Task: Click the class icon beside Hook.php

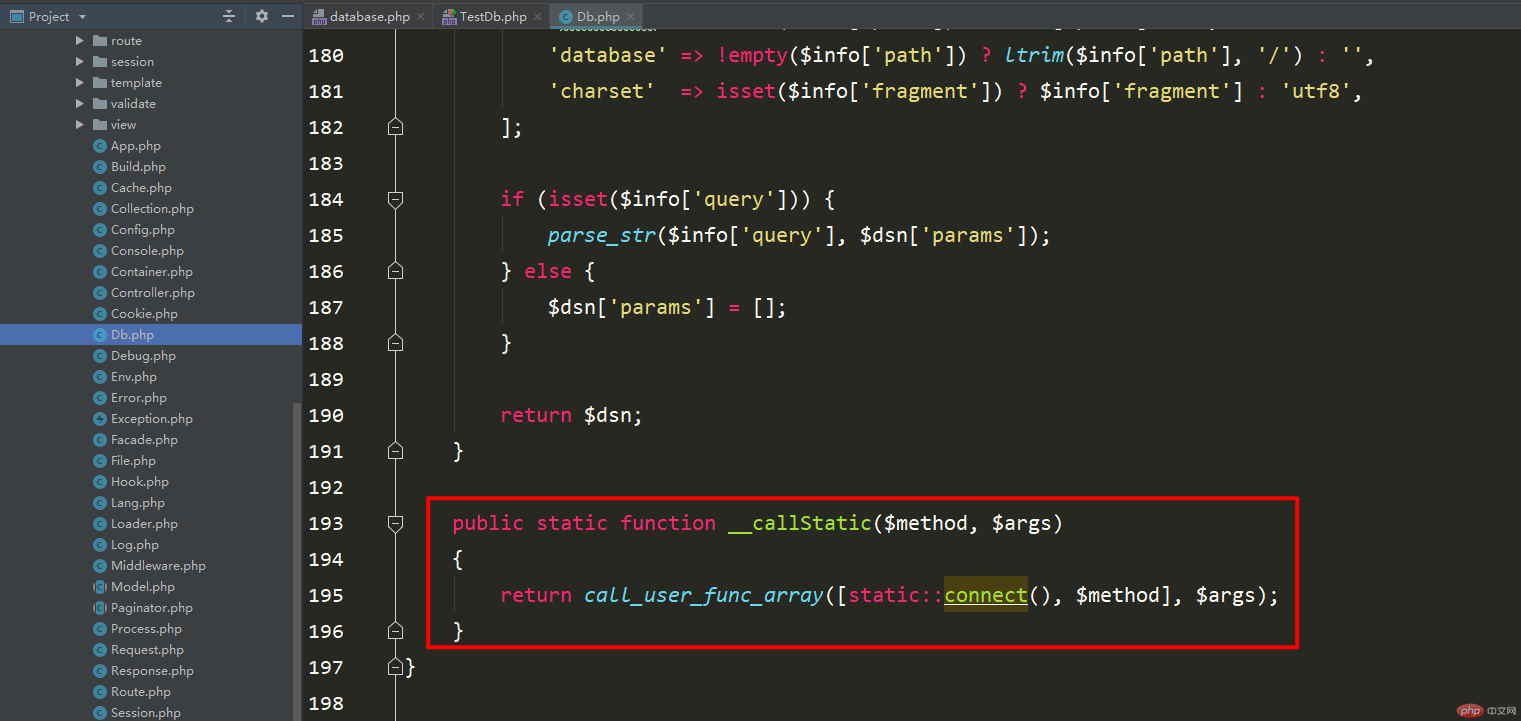Action: pyautogui.click(x=100, y=482)
